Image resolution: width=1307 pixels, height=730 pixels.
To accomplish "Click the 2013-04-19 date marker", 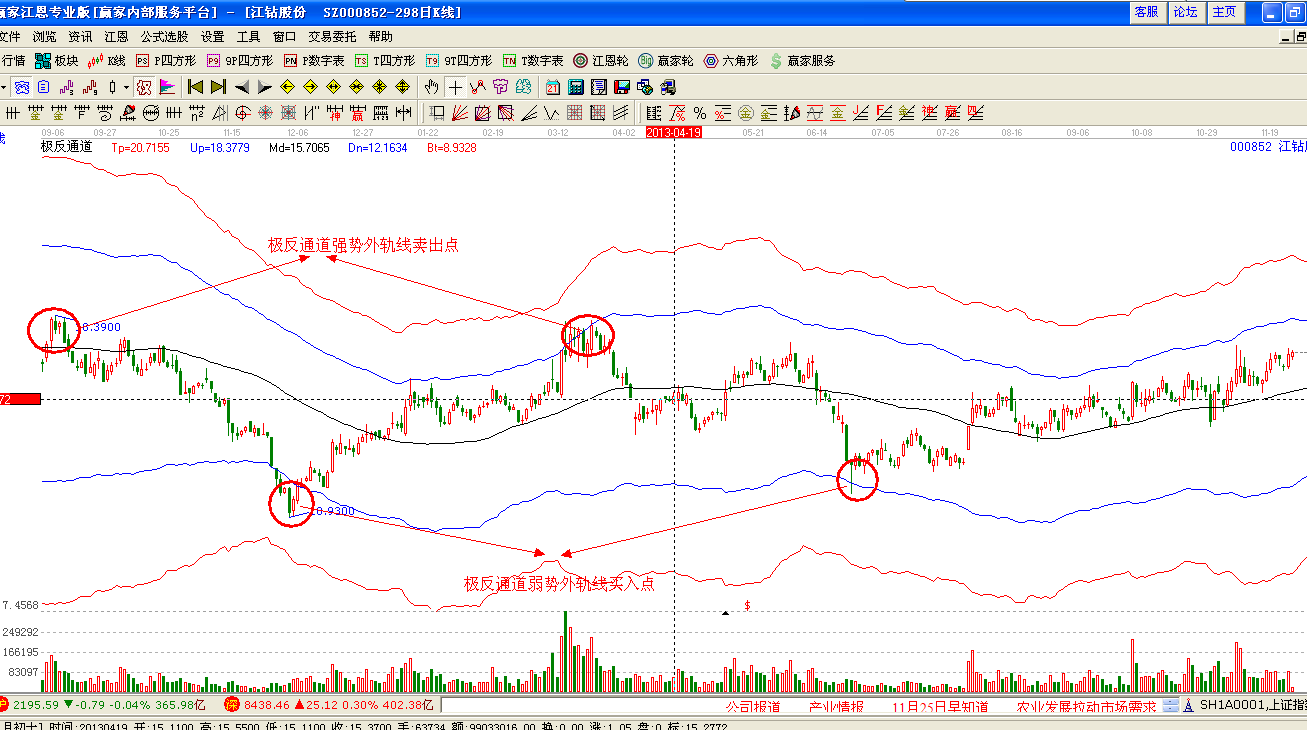I will [673, 132].
